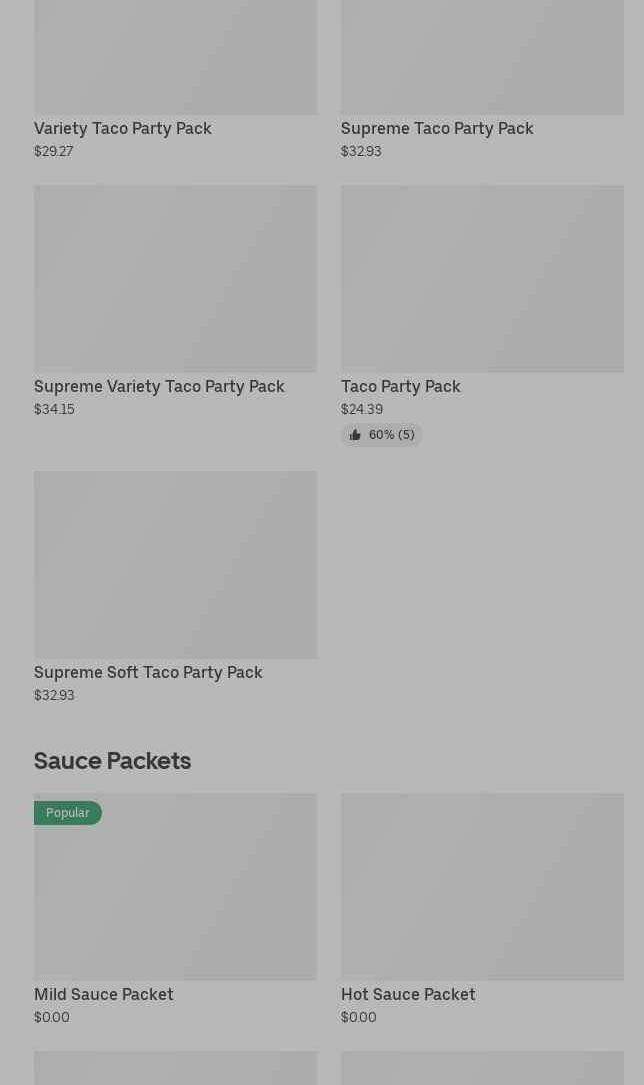The image size is (644, 1085).
Task: Choose the Supreme Soft Taco Party Pack title
Action: pos(148,672)
